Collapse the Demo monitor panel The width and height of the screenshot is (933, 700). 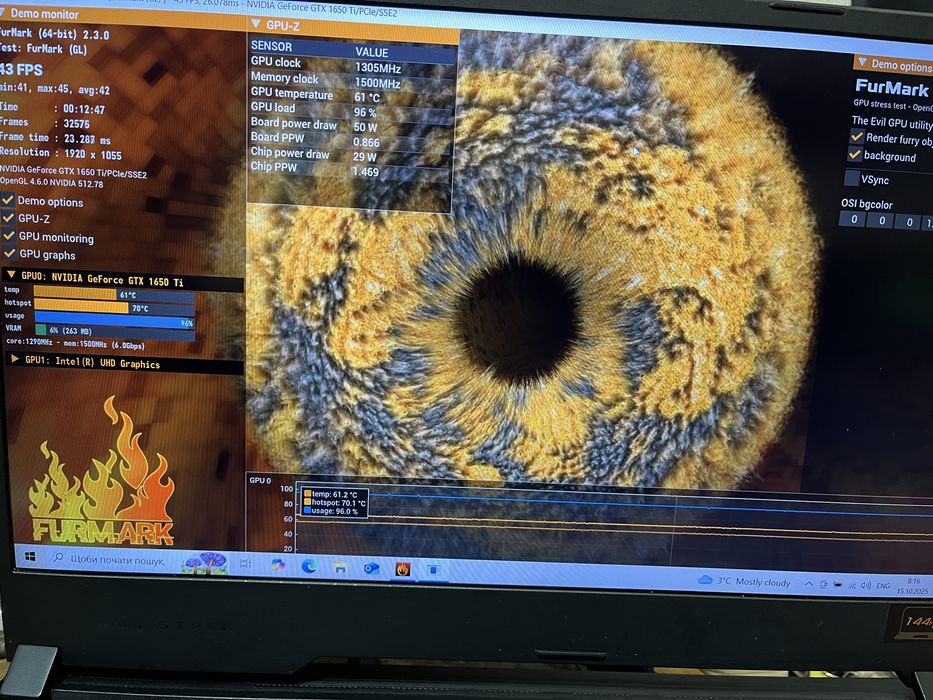[x=2, y=11]
